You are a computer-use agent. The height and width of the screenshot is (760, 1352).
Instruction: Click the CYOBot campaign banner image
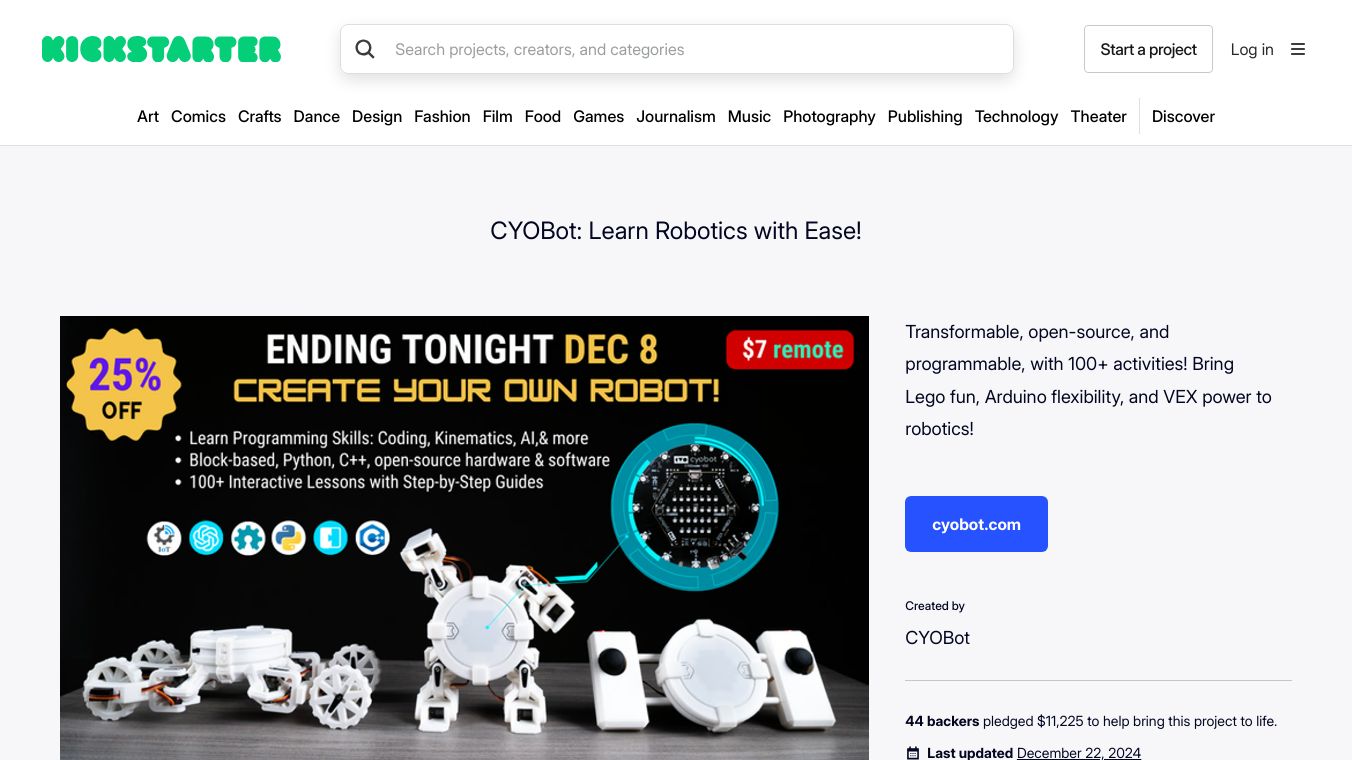(464, 538)
